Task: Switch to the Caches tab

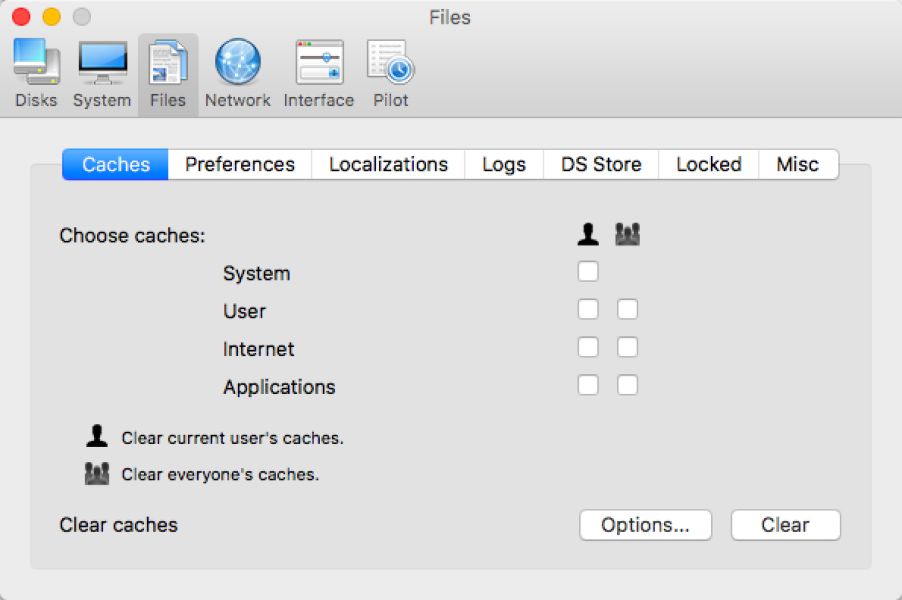Action: pyautogui.click(x=116, y=165)
